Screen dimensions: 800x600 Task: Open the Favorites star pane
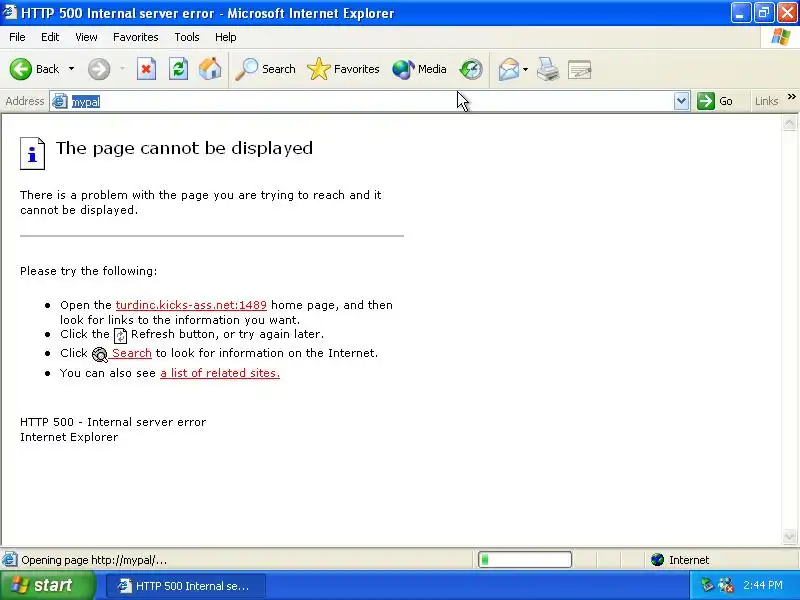click(x=343, y=69)
